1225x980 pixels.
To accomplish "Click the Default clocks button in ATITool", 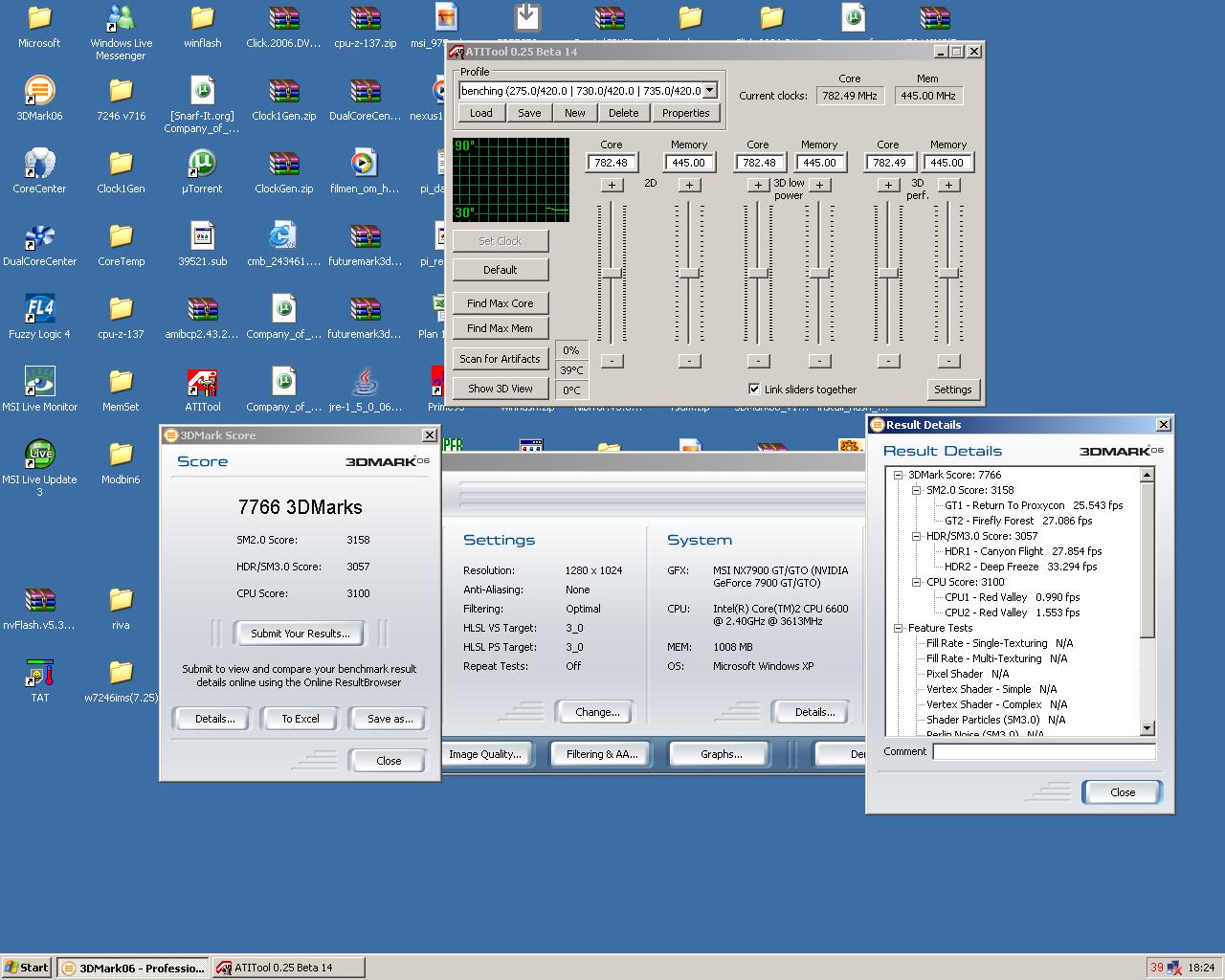I will 501,270.
